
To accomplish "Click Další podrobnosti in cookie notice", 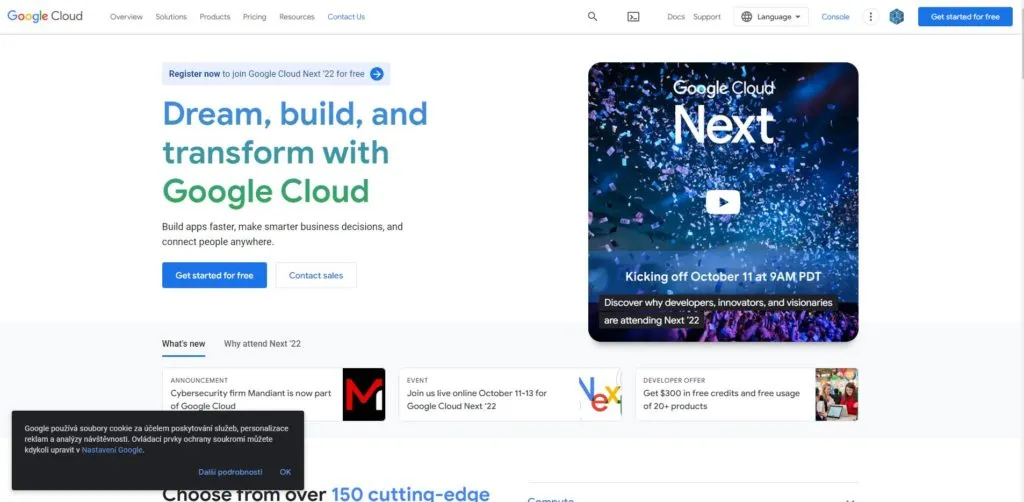I will click(231, 472).
